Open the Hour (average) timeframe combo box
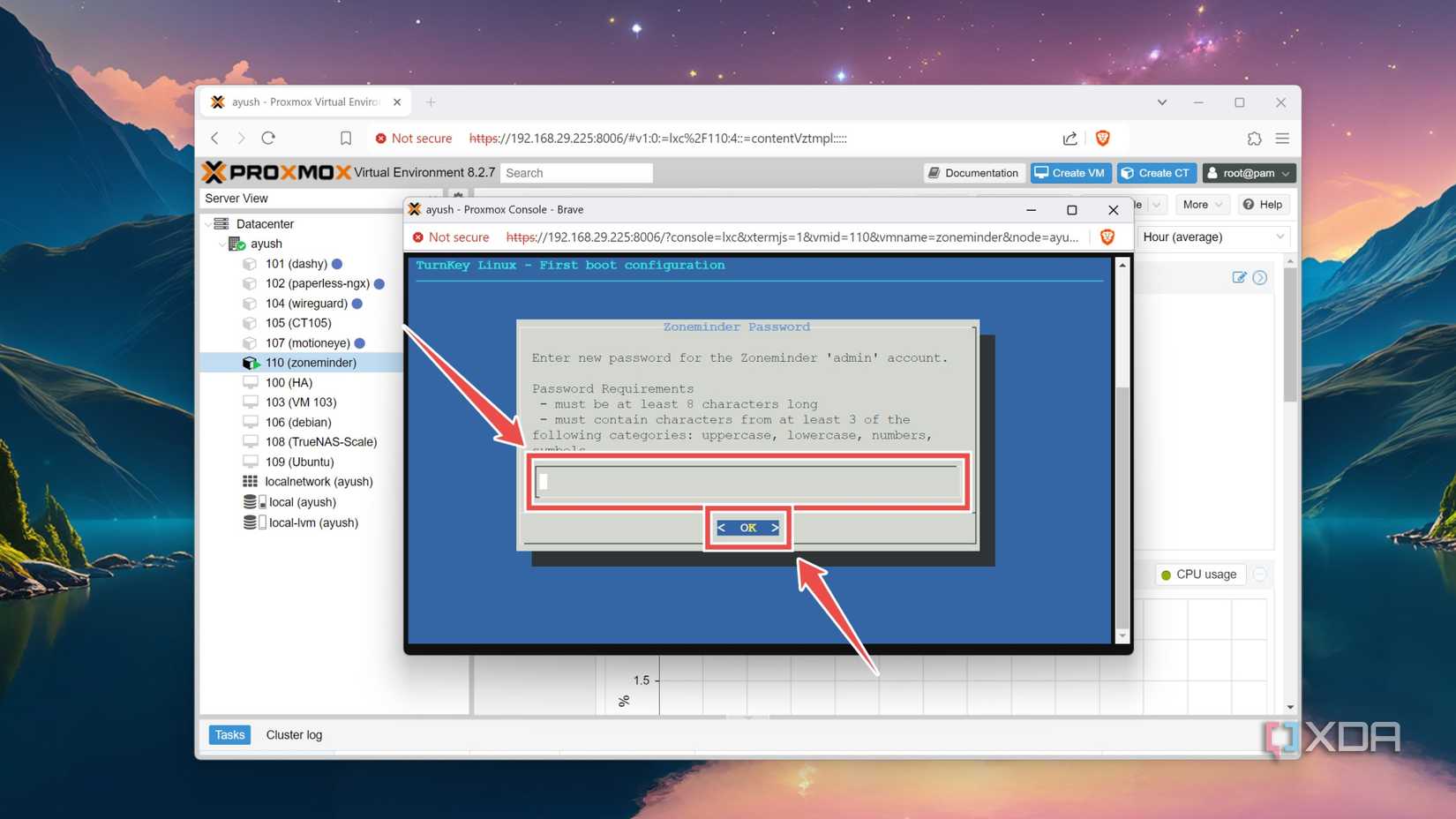Viewport: 1456px width, 819px height. [x=1213, y=237]
